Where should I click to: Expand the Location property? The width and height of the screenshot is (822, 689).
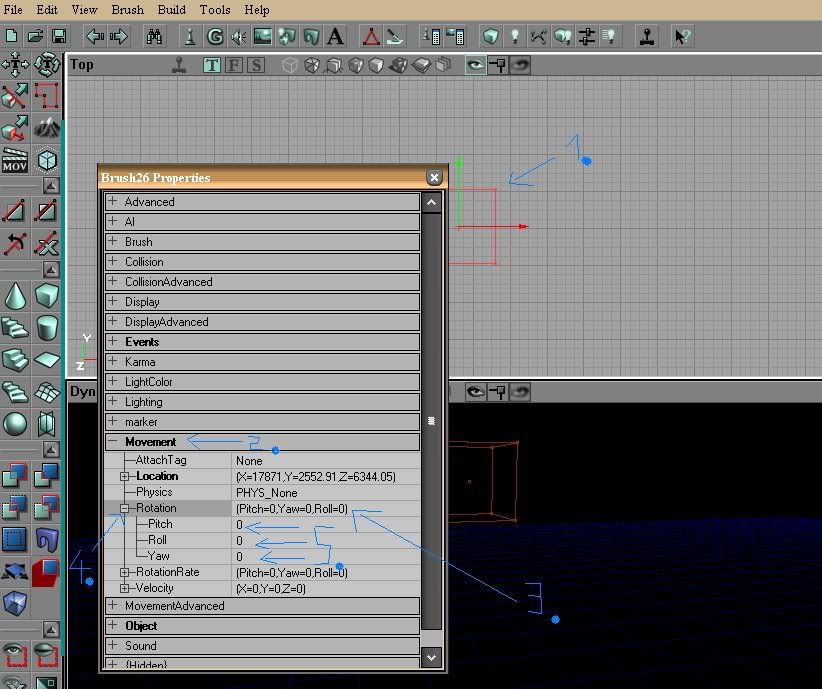pos(124,477)
